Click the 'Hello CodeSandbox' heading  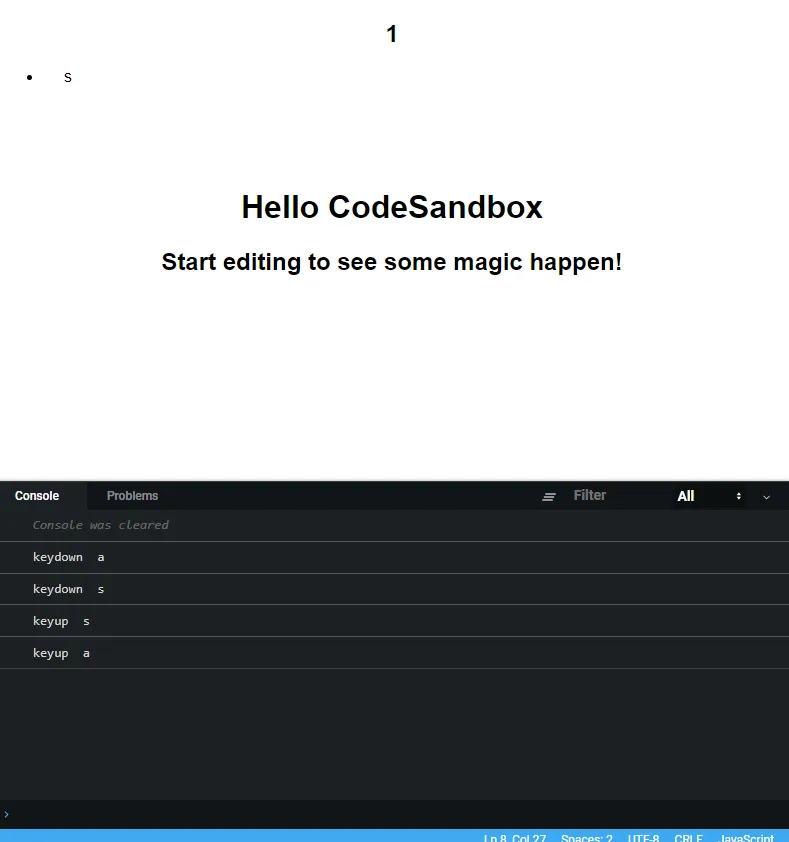coord(392,207)
